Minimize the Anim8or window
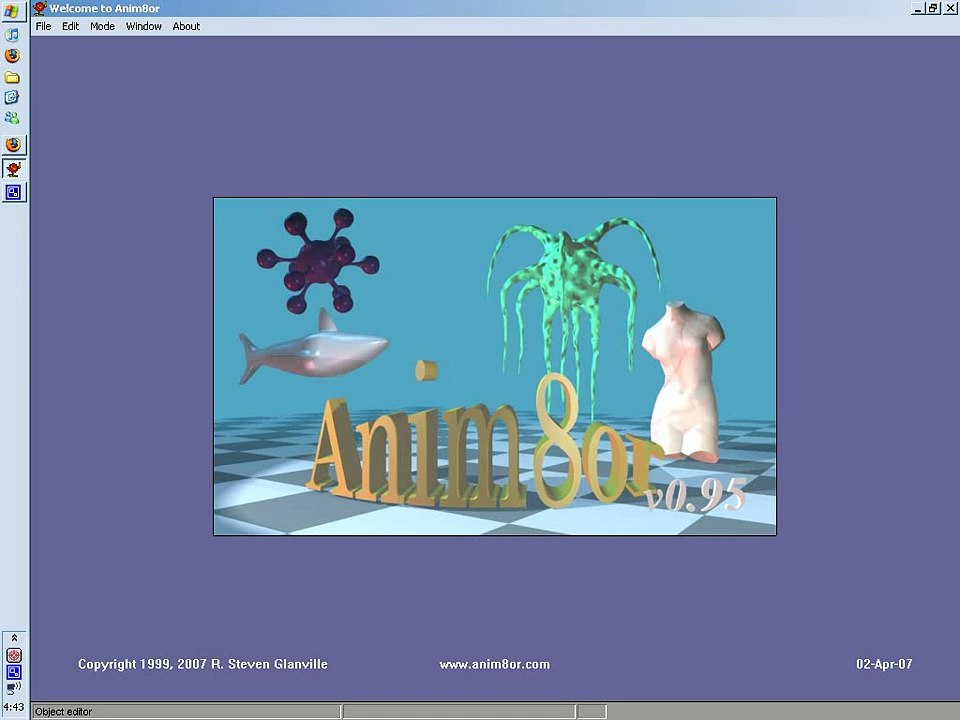The image size is (960, 720). [917, 8]
